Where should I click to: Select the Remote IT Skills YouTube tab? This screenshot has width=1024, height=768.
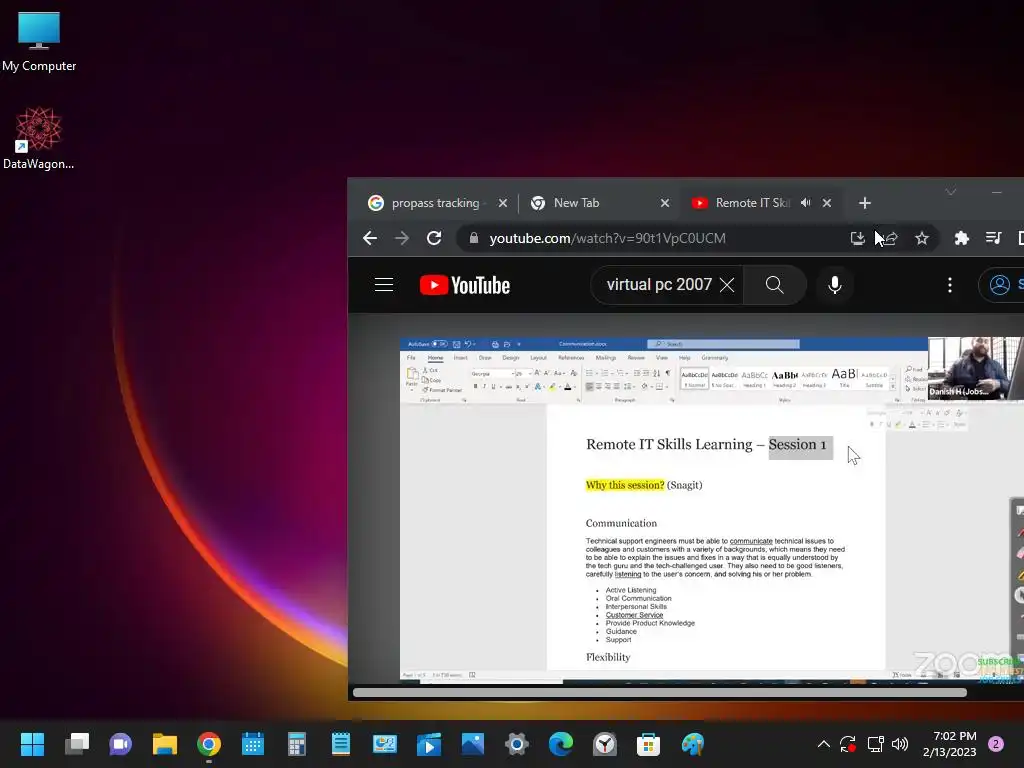tap(751, 203)
